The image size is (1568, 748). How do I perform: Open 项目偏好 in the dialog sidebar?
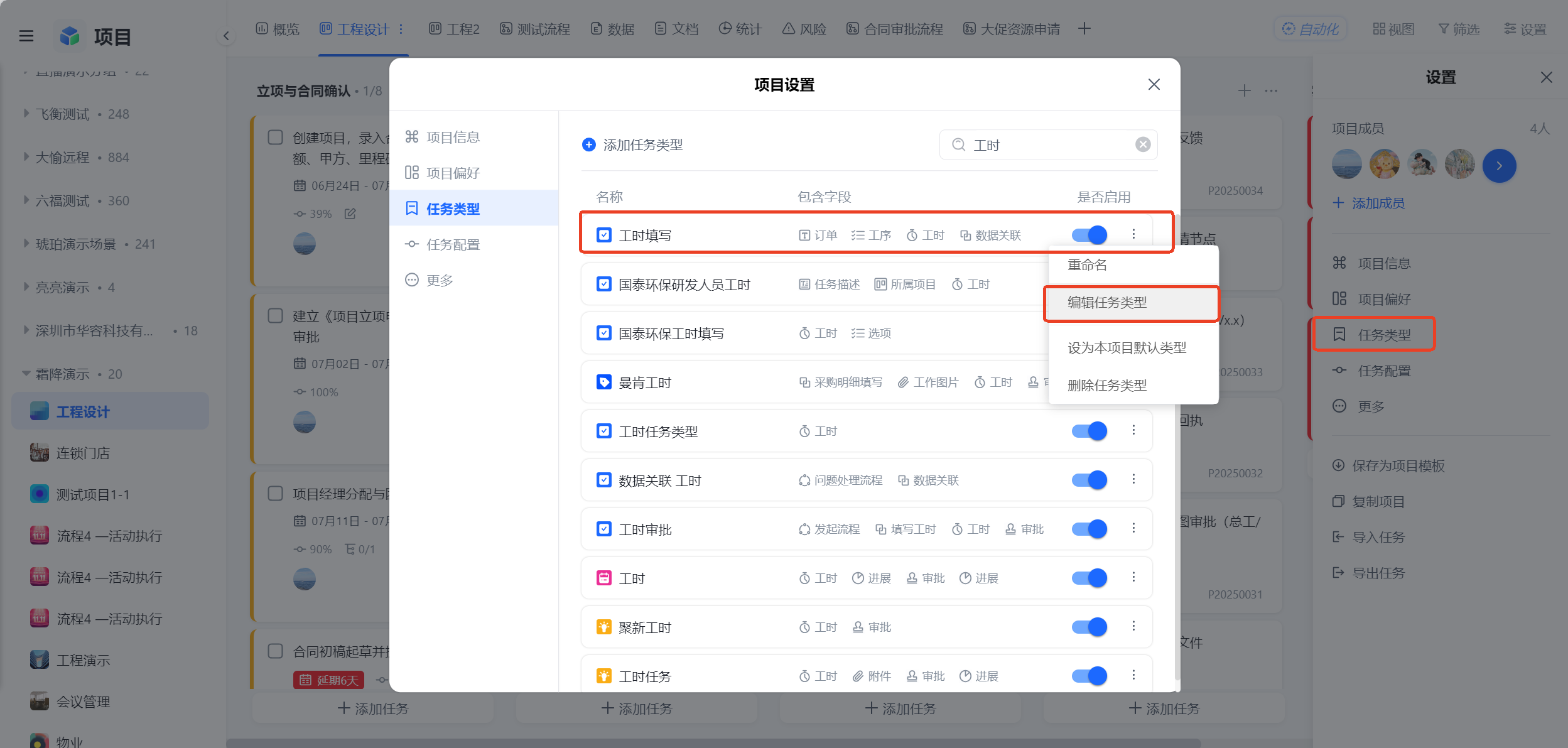473,173
